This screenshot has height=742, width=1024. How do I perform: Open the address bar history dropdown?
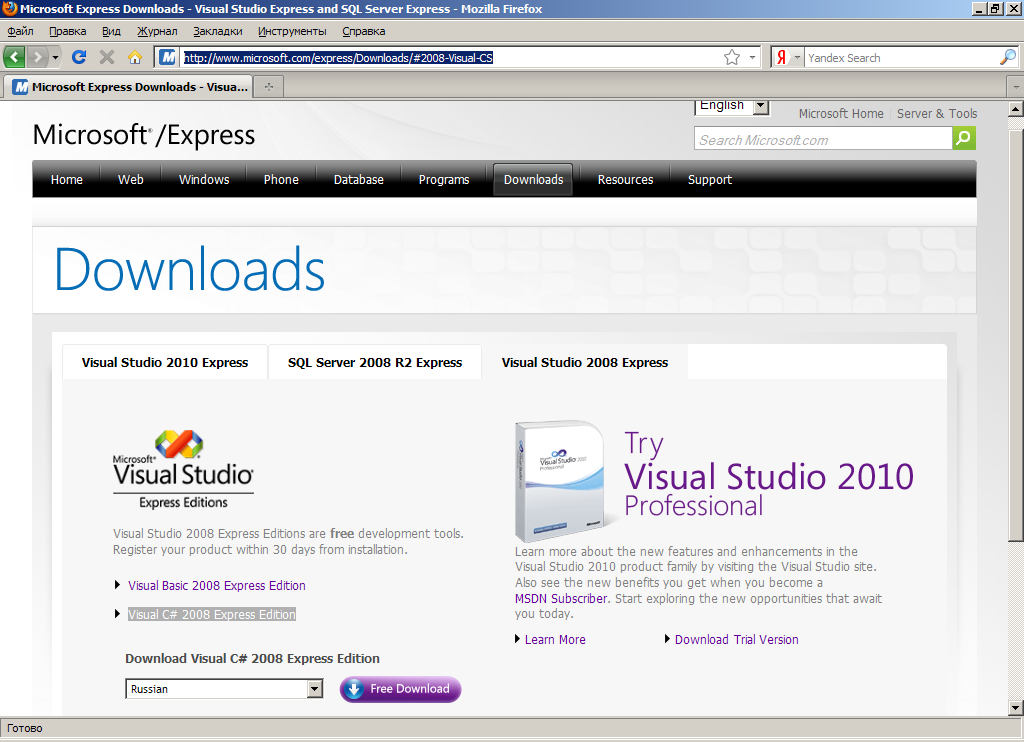pos(752,57)
